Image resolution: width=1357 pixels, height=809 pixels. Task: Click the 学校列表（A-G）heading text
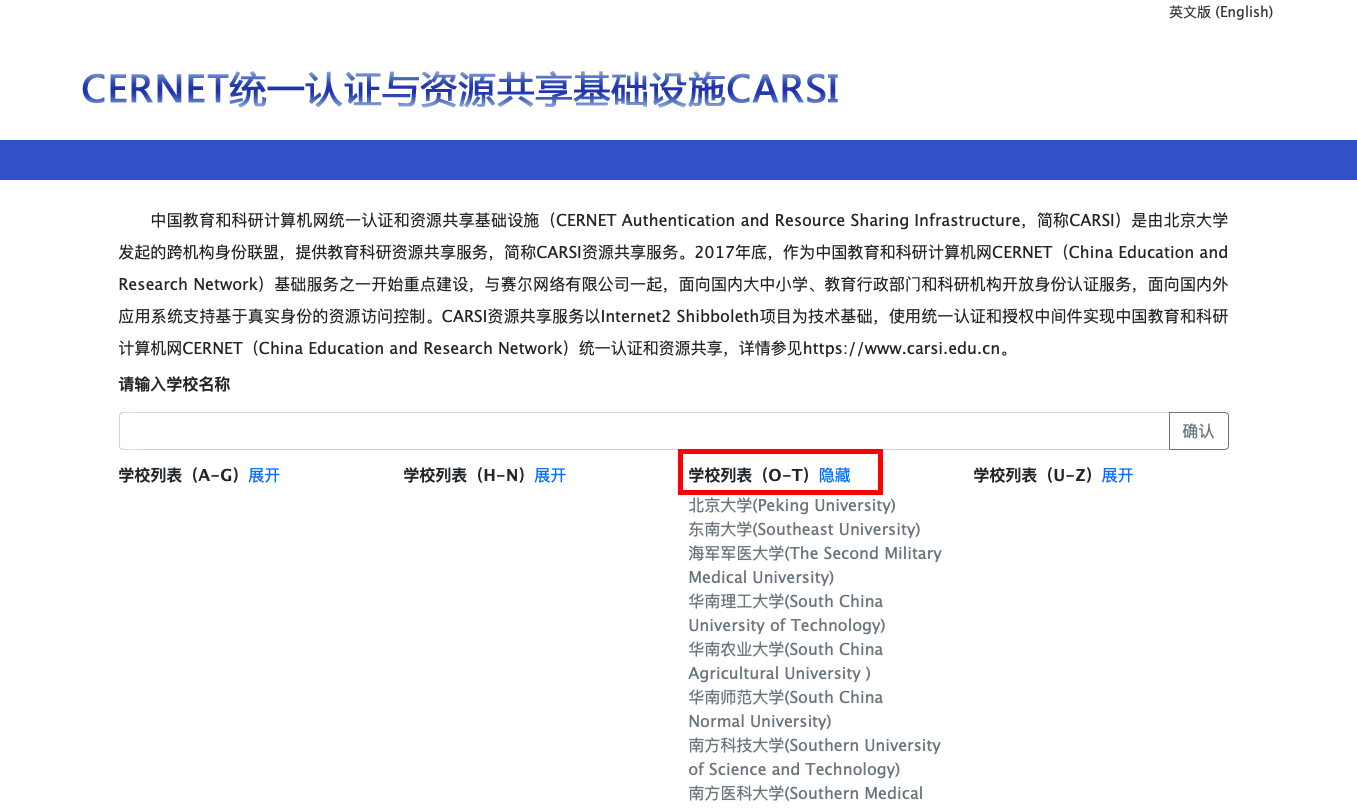tap(182, 475)
